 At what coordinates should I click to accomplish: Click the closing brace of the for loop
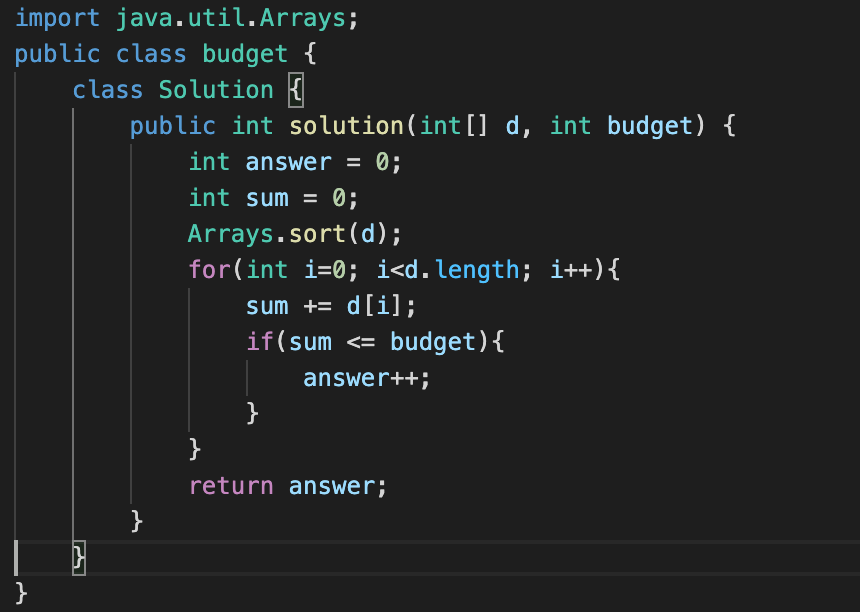point(195,450)
